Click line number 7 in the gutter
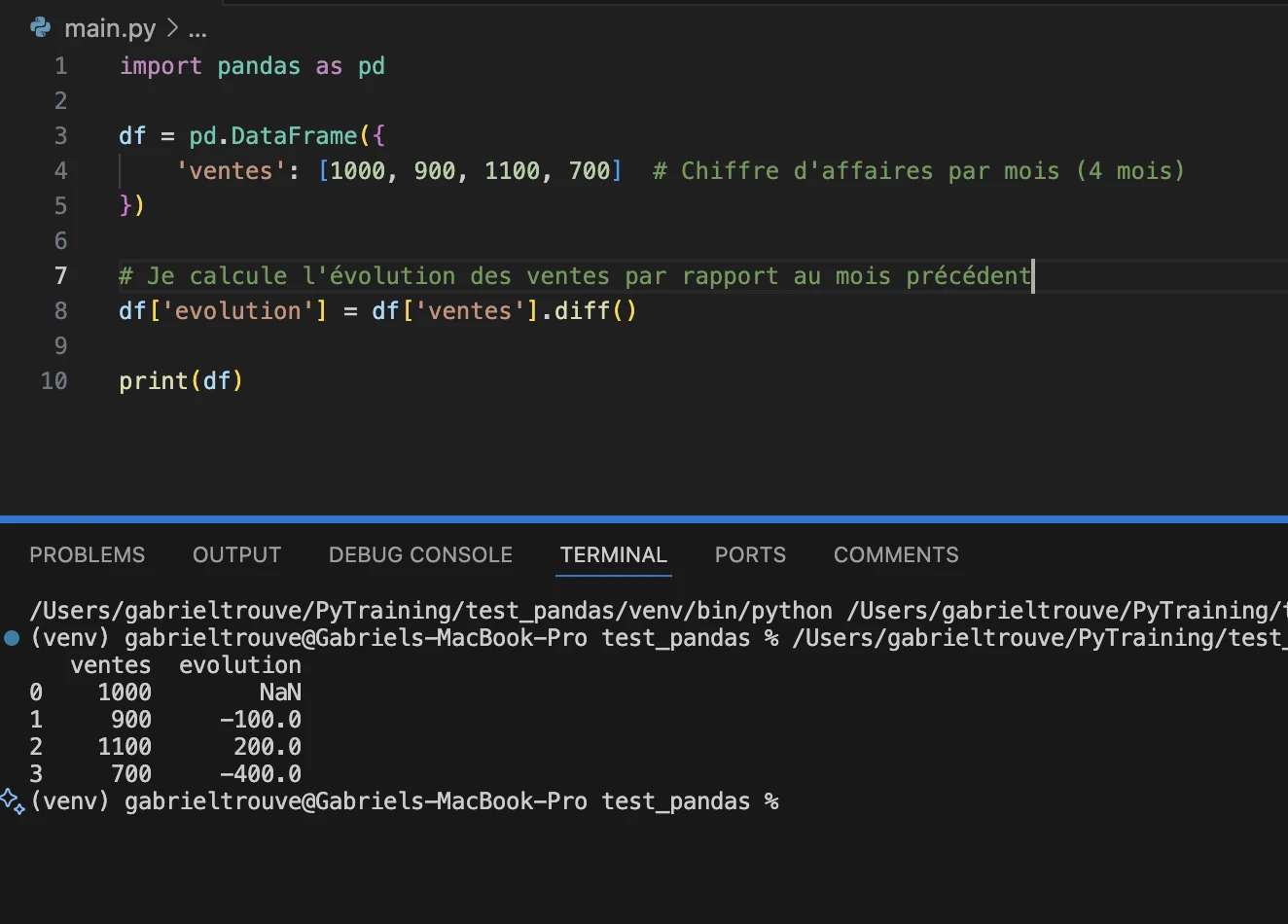The height and width of the screenshot is (924, 1288). (x=60, y=276)
